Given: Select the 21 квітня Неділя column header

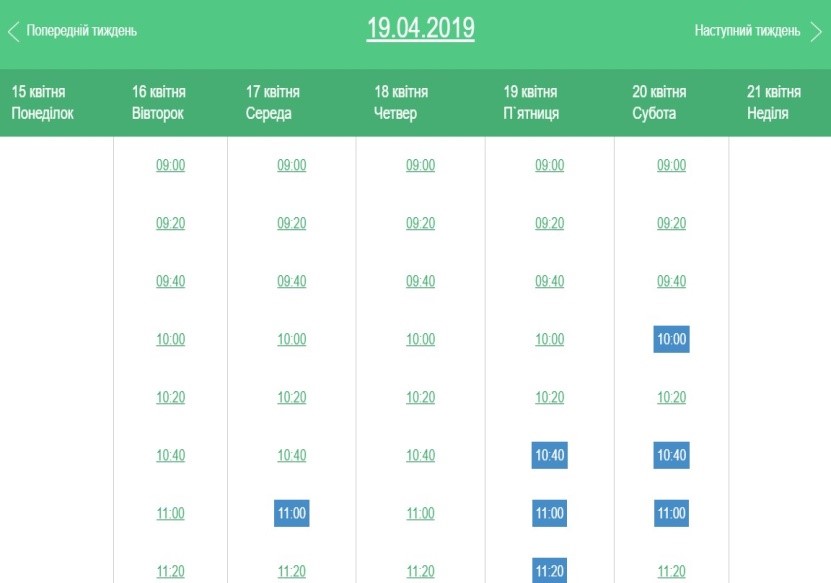Looking at the screenshot, I should coord(774,102).
